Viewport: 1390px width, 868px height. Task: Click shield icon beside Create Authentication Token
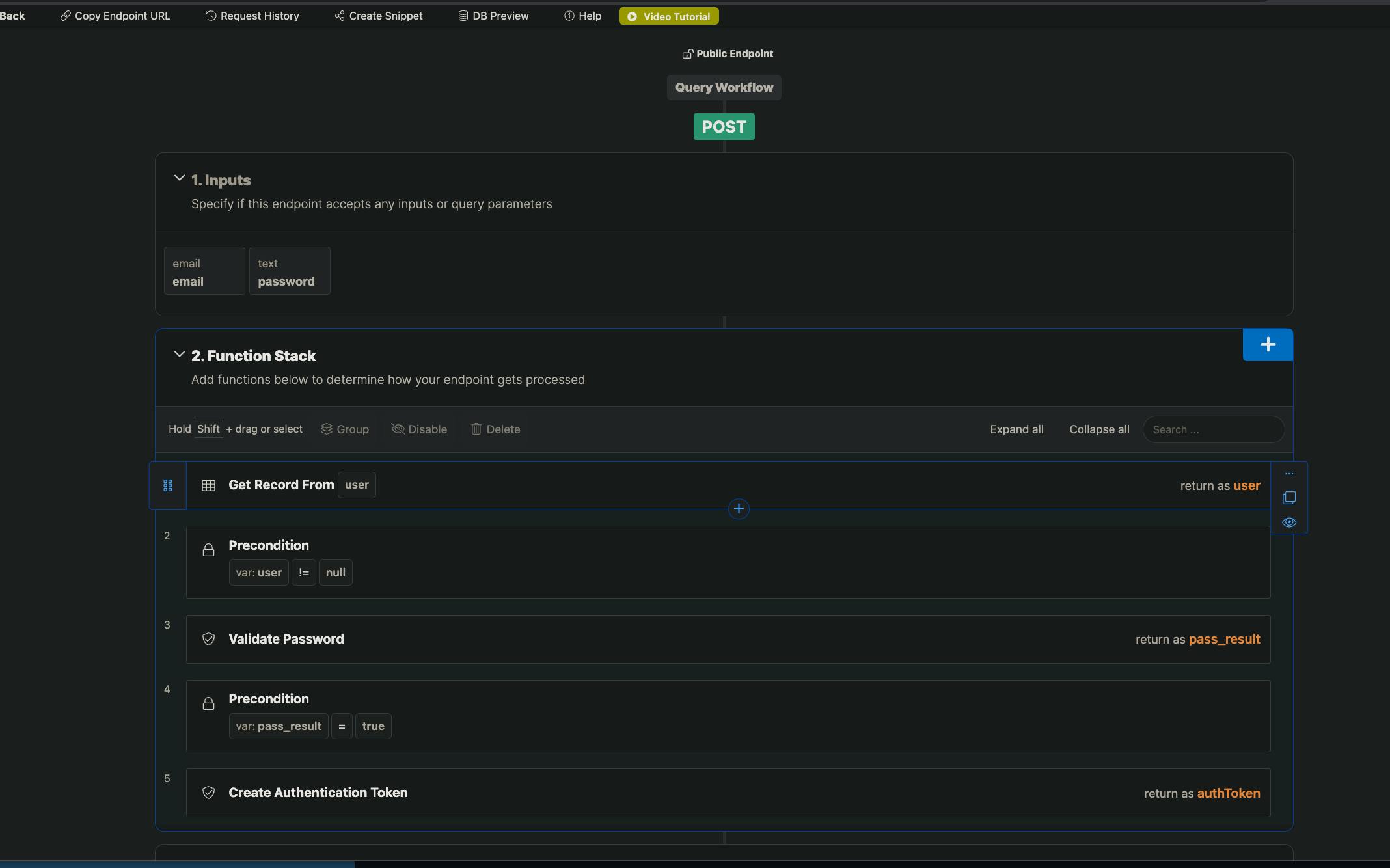pyautogui.click(x=208, y=793)
